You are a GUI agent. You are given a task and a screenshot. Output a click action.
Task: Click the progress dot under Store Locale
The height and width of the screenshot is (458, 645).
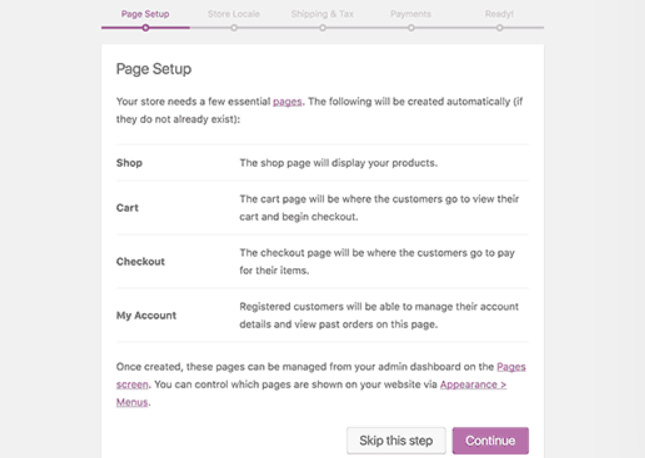(234, 28)
